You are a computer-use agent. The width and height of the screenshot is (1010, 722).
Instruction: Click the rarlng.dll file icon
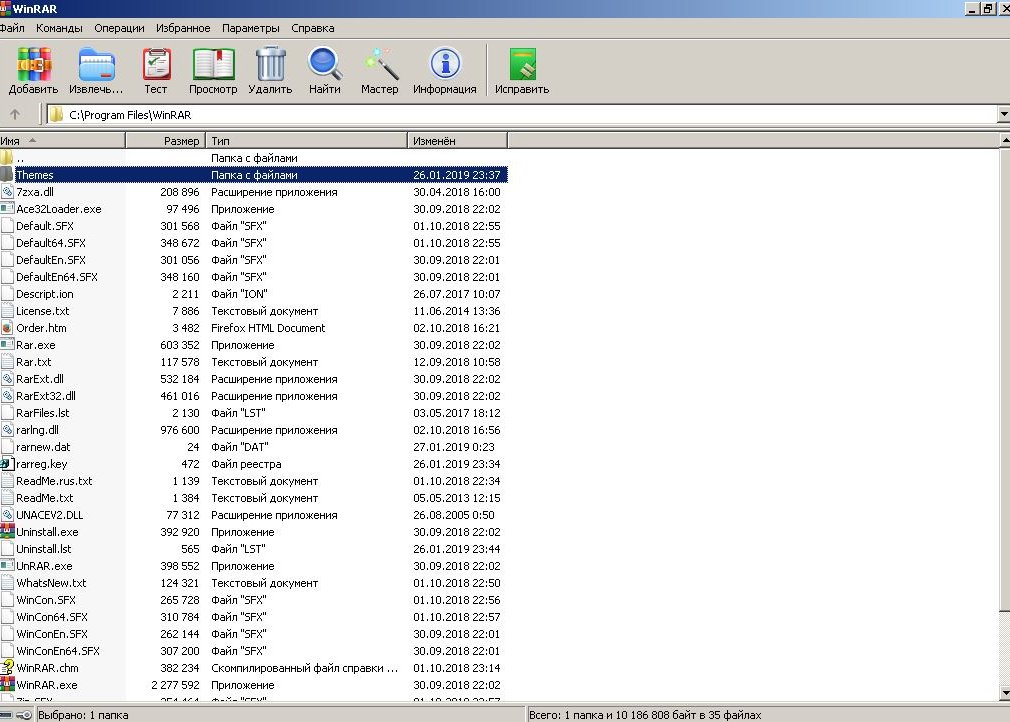pyautogui.click(x=6, y=430)
